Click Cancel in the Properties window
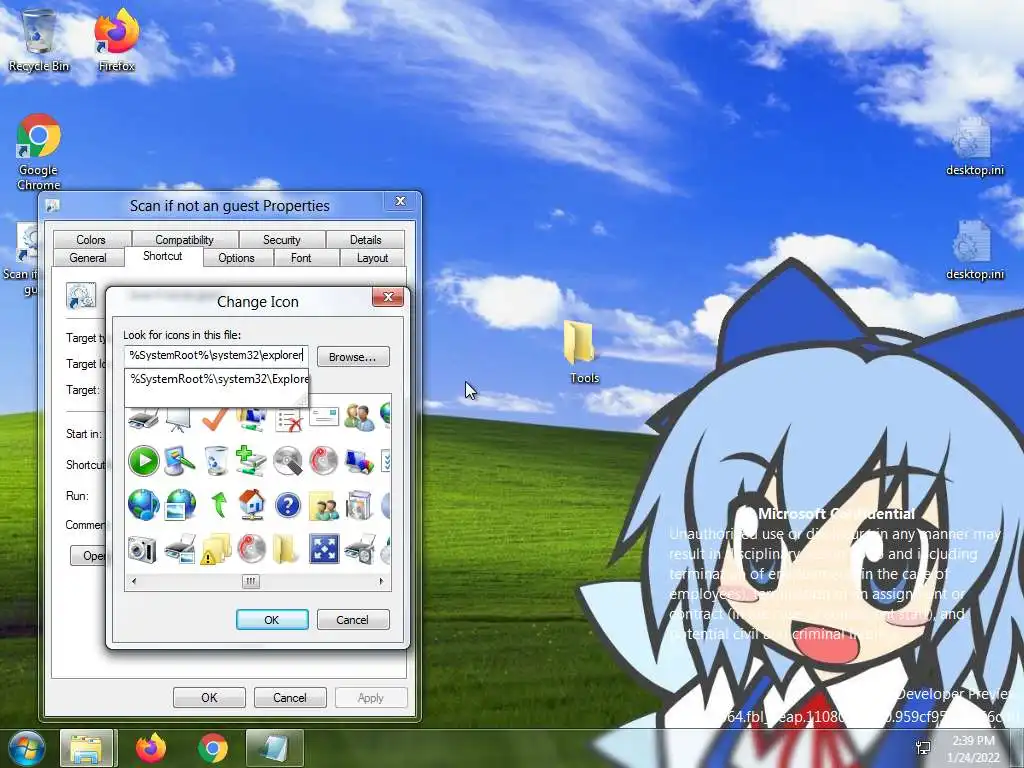 pyautogui.click(x=289, y=697)
